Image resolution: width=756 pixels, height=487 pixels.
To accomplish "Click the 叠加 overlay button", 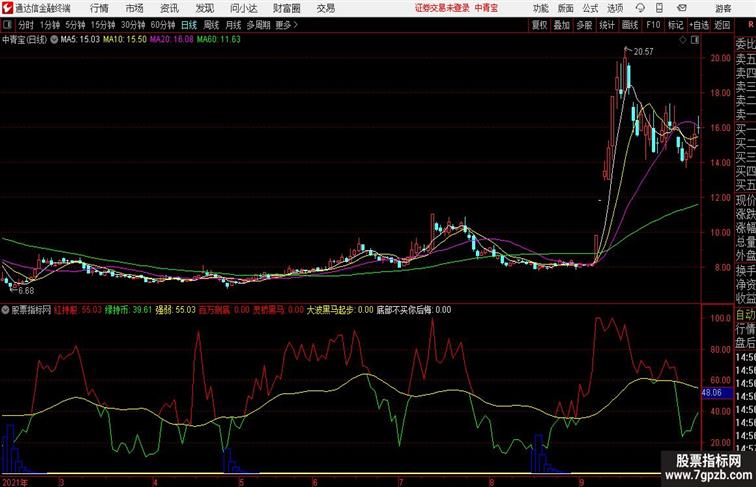I will [x=561, y=25].
